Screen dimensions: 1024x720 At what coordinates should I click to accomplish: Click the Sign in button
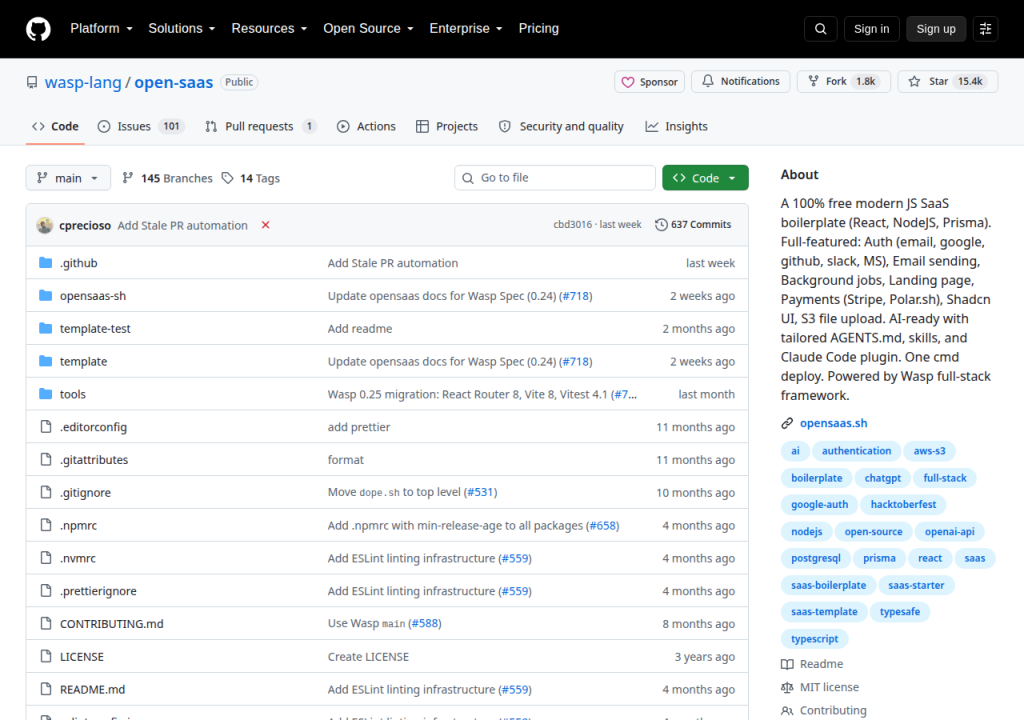pos(871,29)
